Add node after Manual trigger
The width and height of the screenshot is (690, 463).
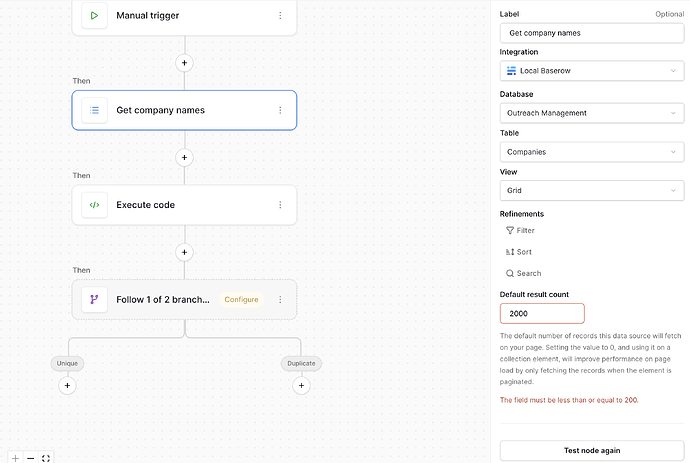point(184,63)
